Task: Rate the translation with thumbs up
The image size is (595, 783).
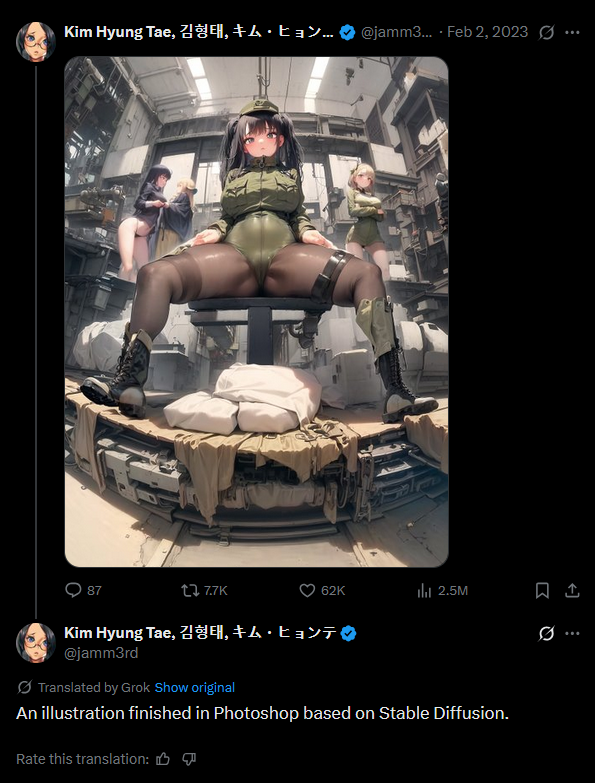Action: pyautogui.click(x=163, y=760)
